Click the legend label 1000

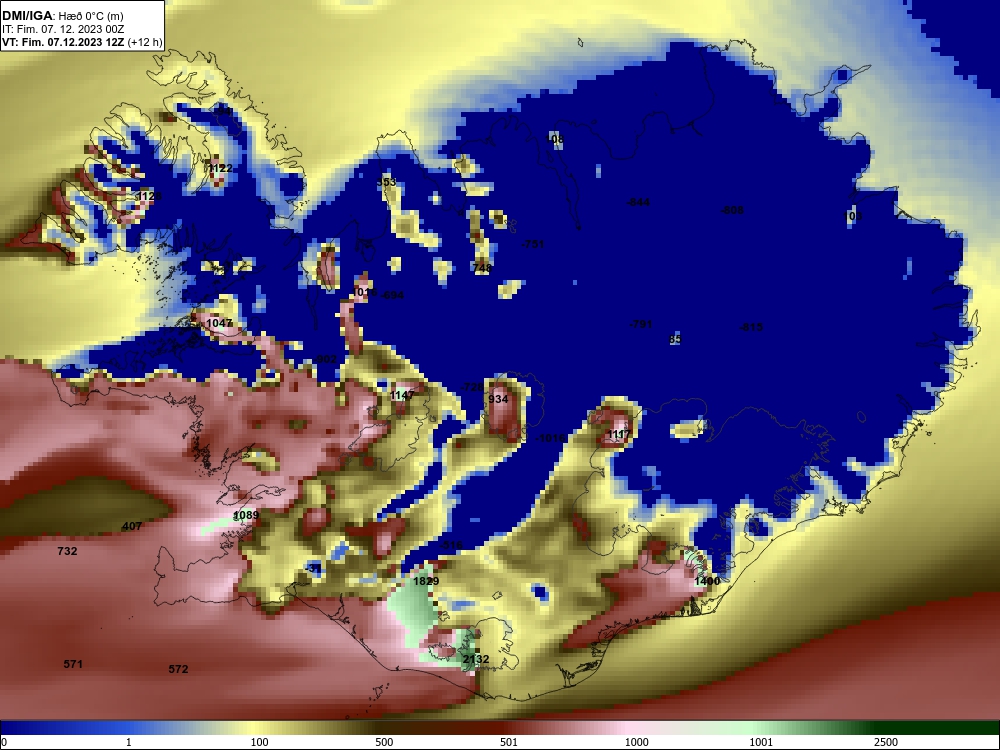pos(636,742)
